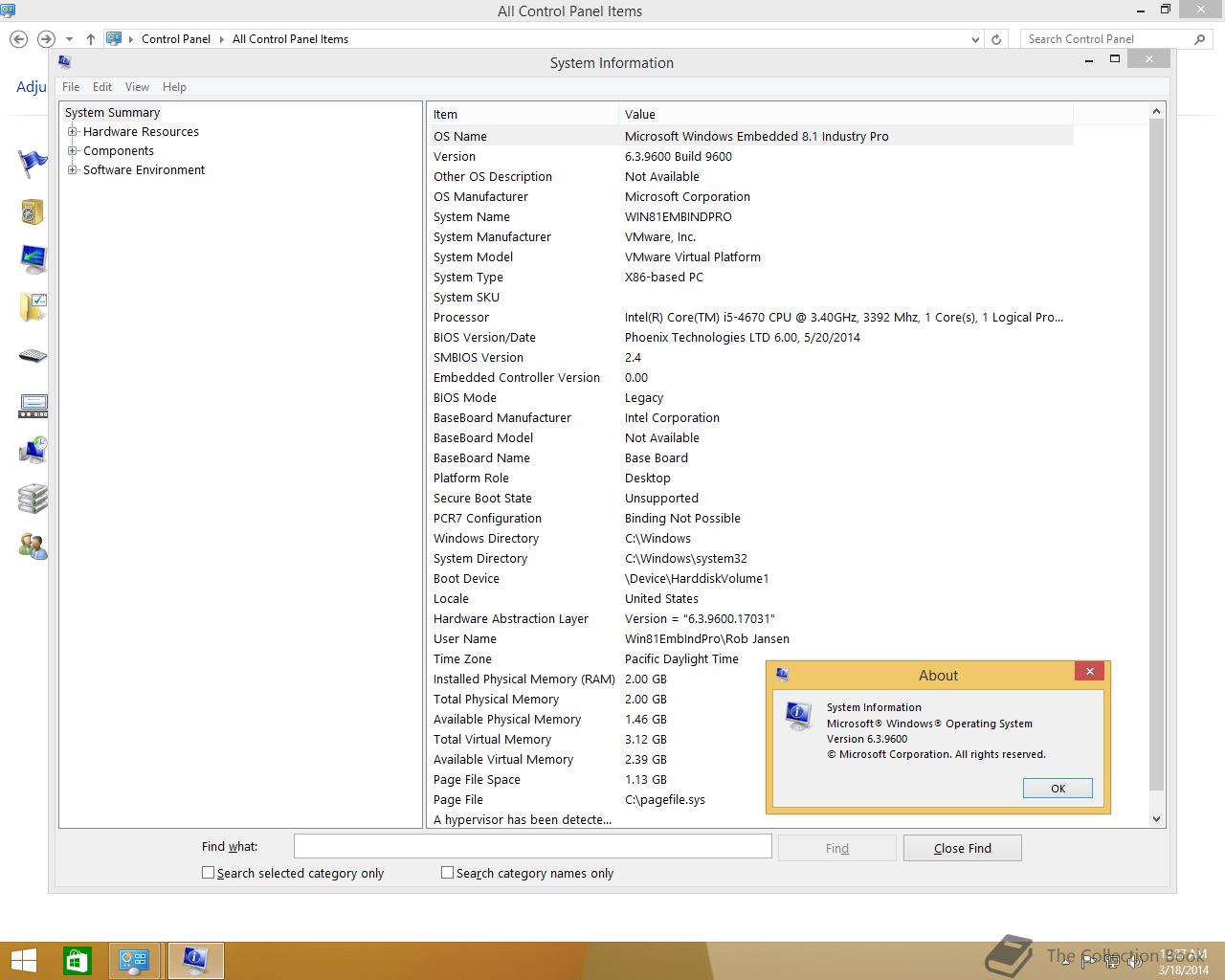Open the Windows Store taskbar icon
This screenshot has height=980, width=1225.
coord(77,961)
